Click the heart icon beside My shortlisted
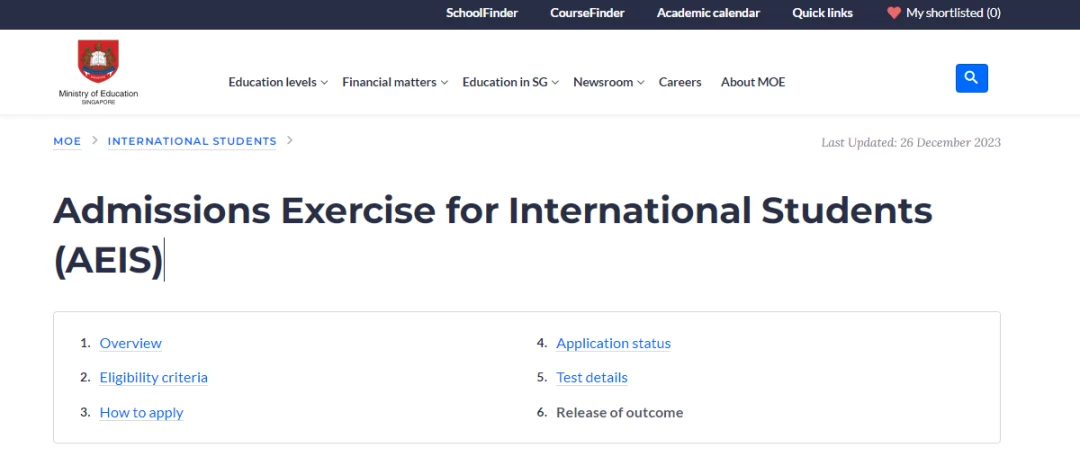1080x466 pixels. tap(893, 13)
